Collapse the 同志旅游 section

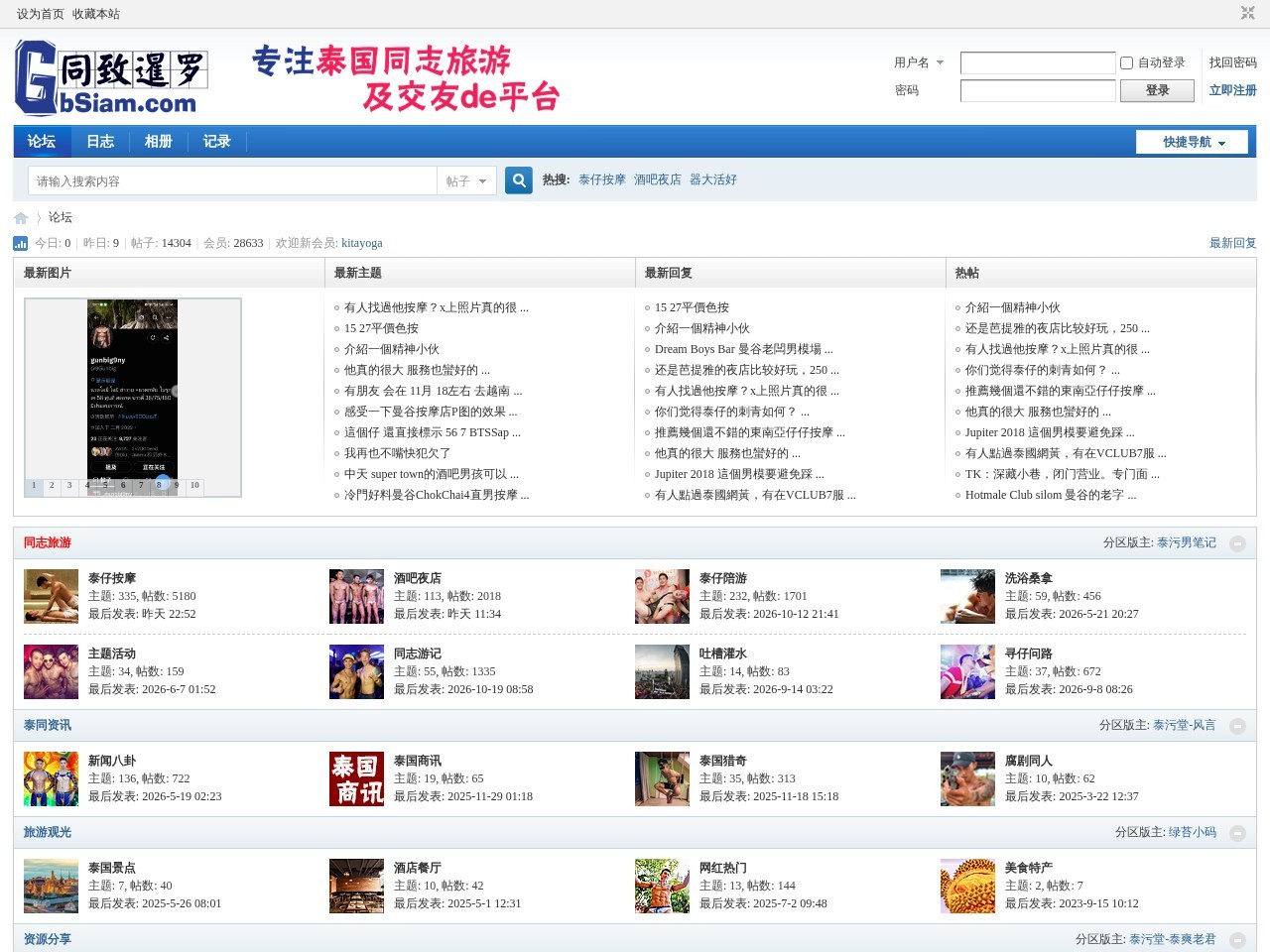[1237, 543]
